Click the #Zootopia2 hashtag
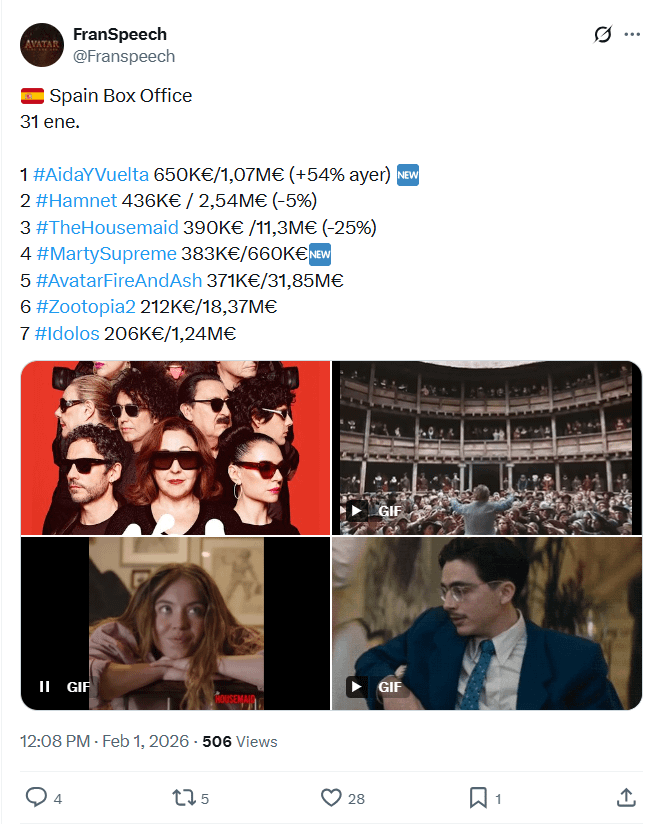 [86, 306]
